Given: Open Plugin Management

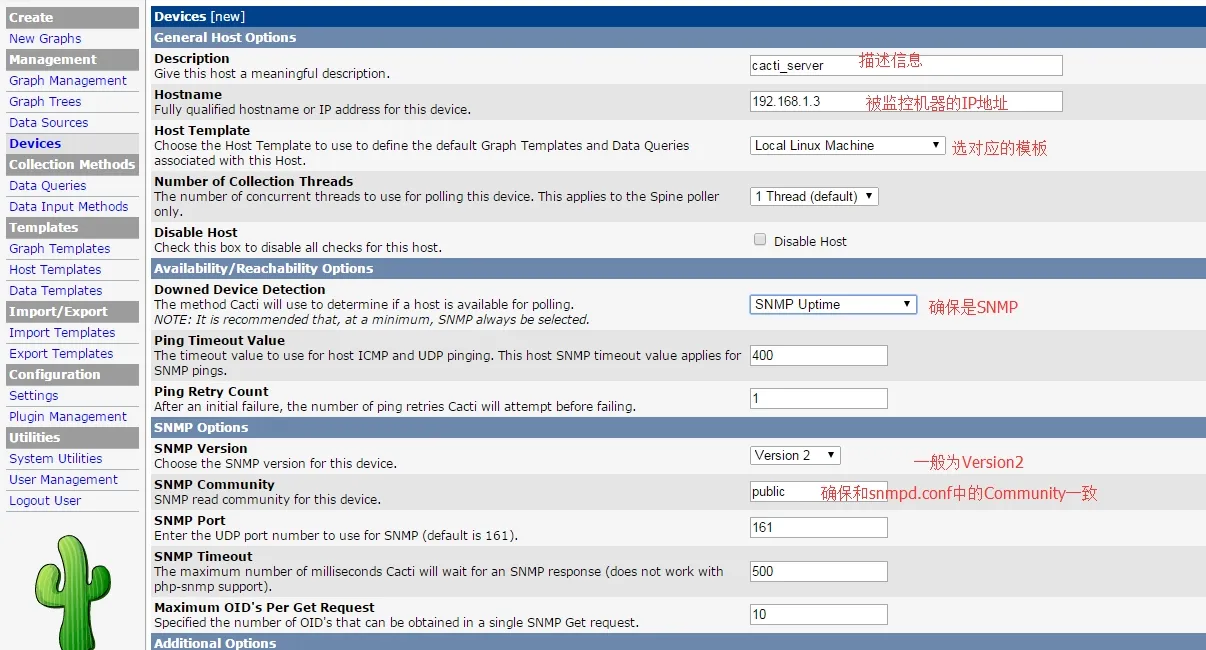Looking at the screenshot, I should (68, 416).
